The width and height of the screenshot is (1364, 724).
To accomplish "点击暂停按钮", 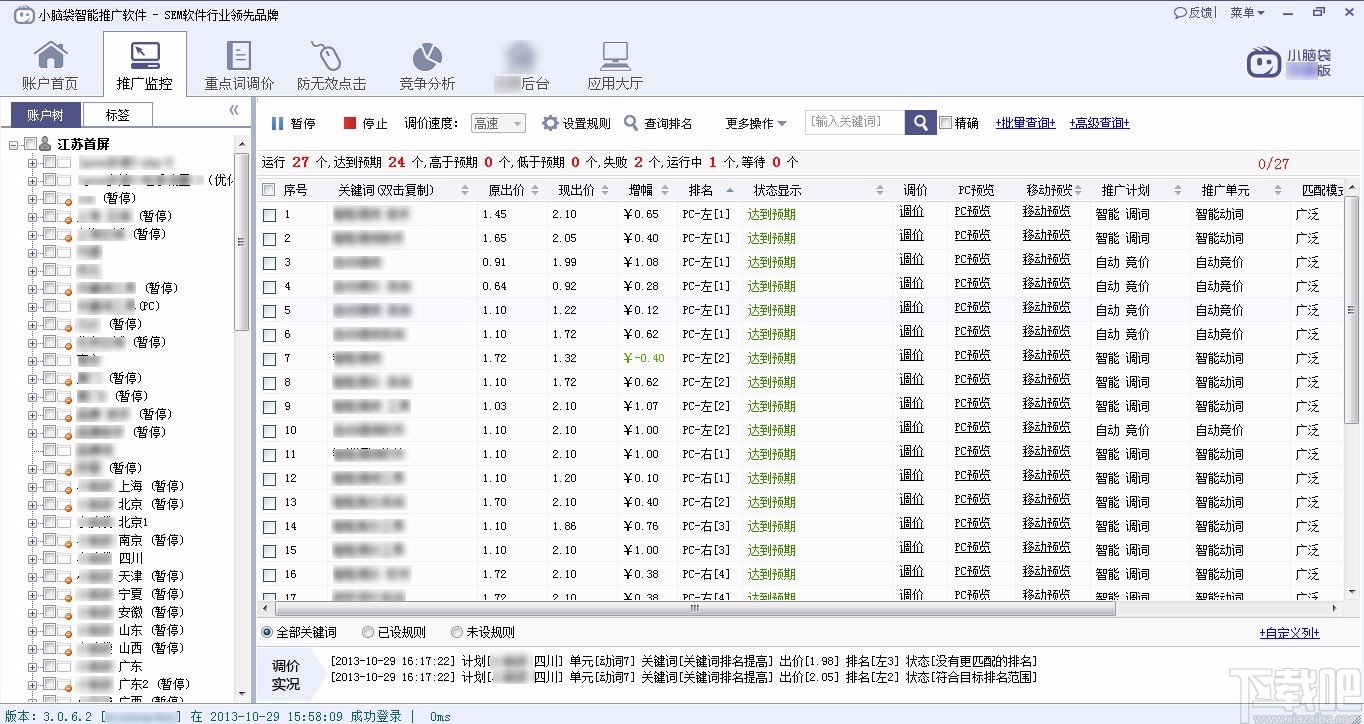I will 291,122.
